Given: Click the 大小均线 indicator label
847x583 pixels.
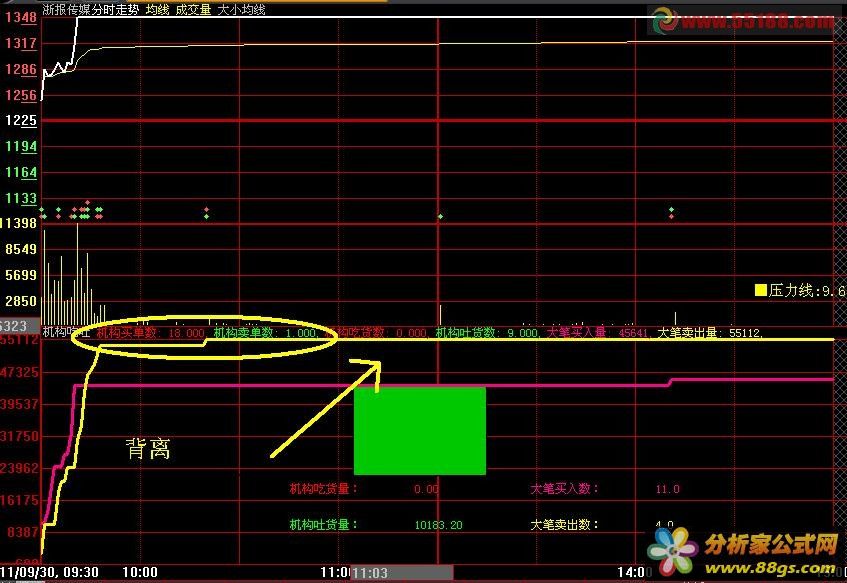Looking at the screenshot, I should click(241, 9).
